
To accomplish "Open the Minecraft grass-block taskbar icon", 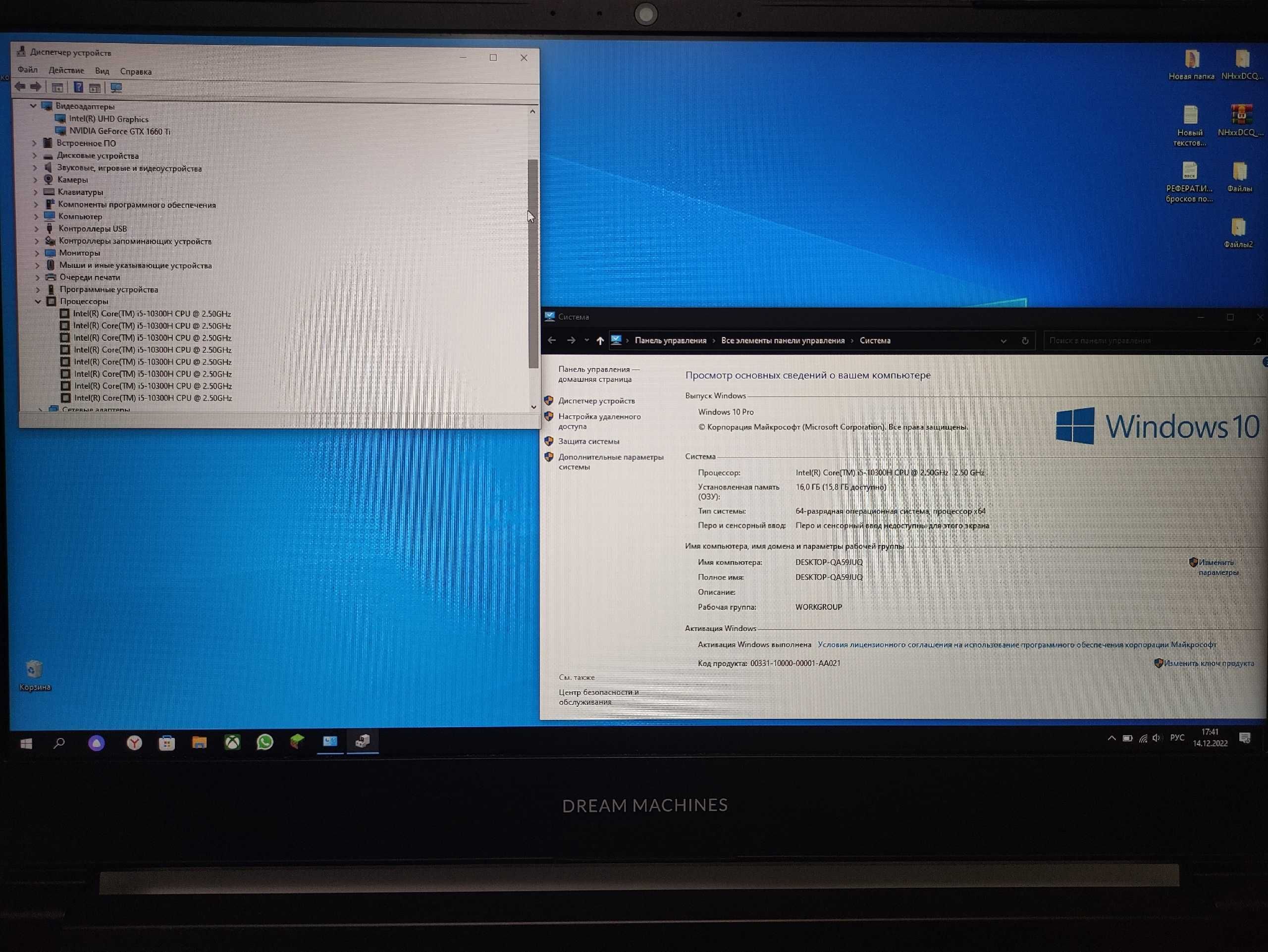I will point(297,741).
